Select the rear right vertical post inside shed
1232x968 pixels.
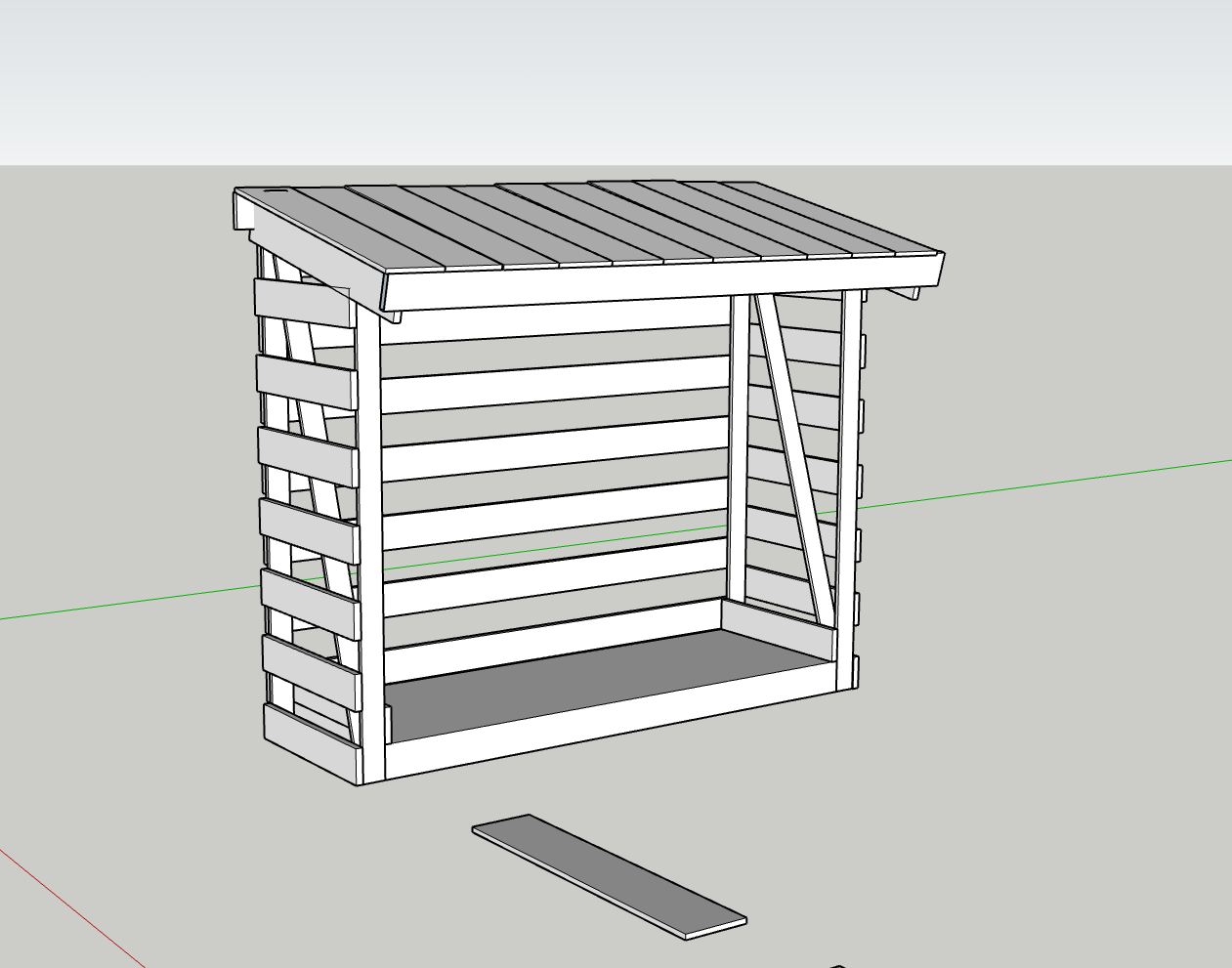point(738,449)
